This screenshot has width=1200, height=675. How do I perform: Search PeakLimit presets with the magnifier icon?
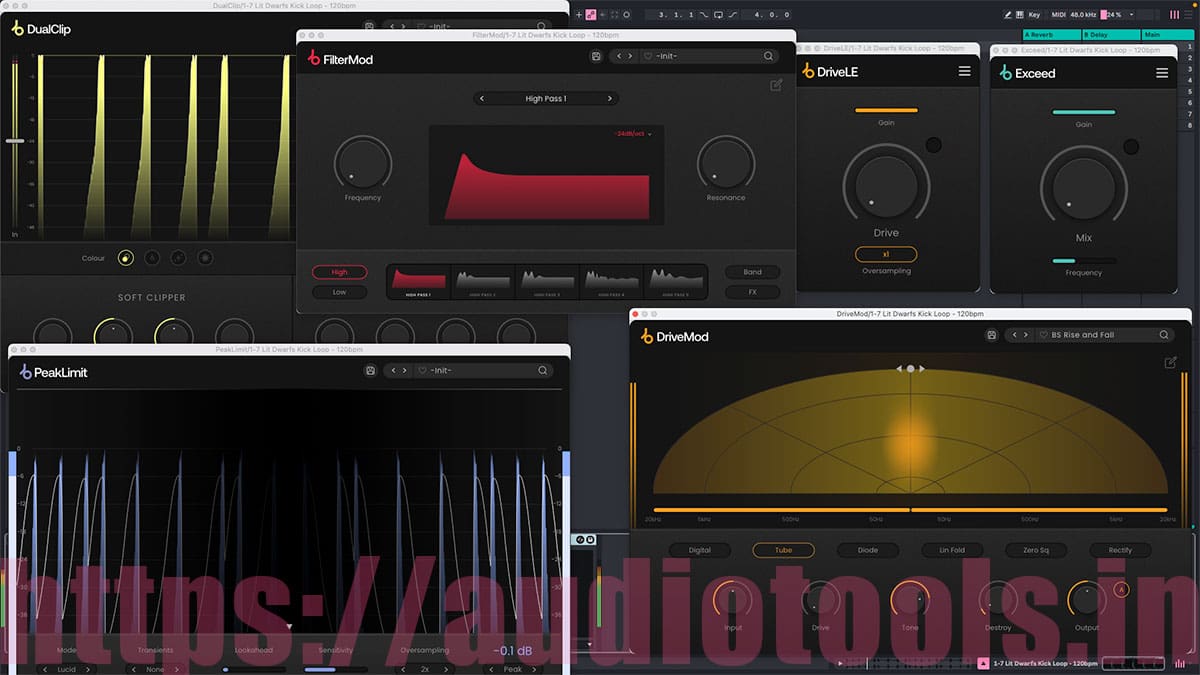[x=543, y=370]
